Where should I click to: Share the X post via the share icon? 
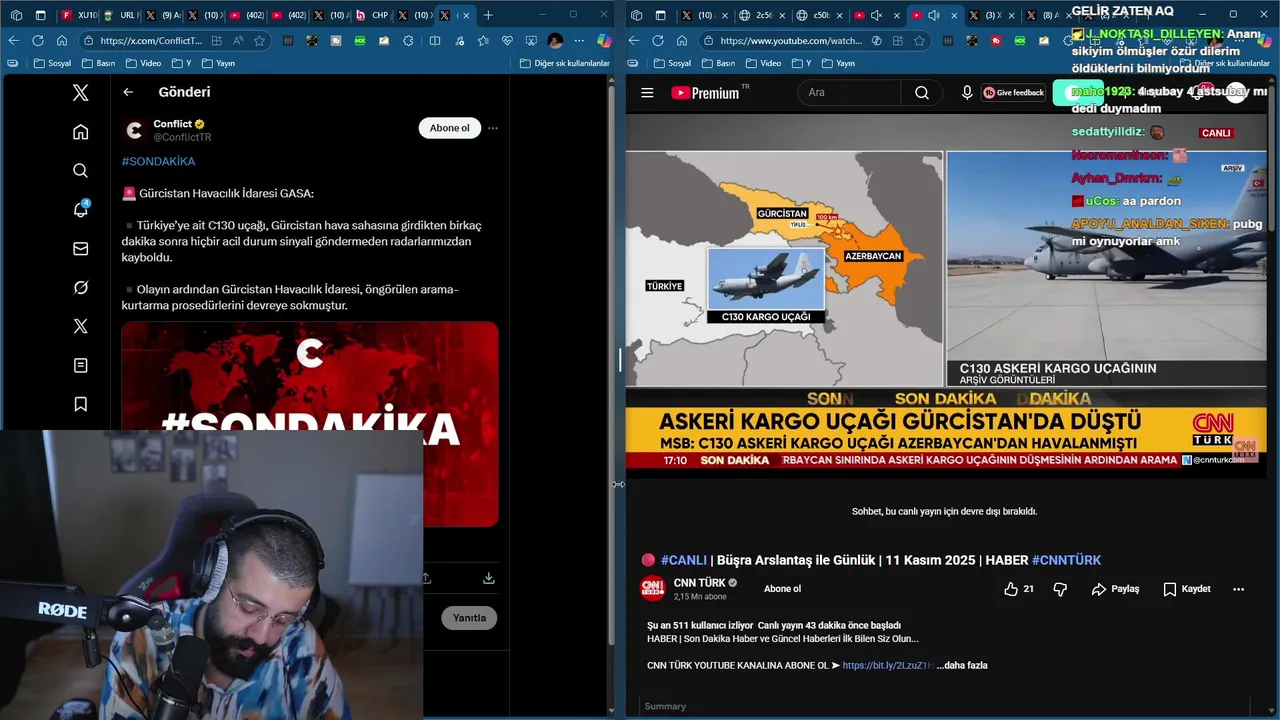click(426, 578)
